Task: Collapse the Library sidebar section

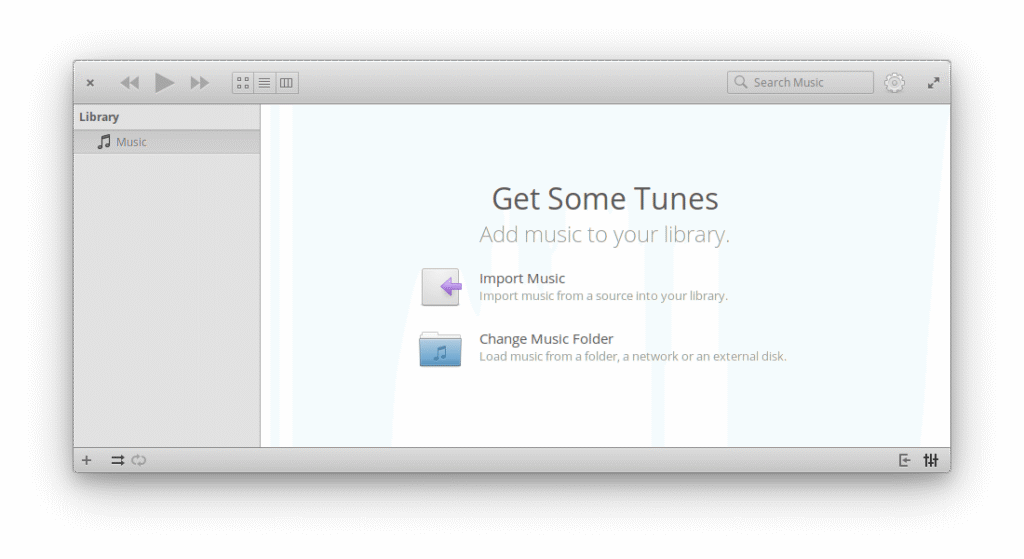Action: pyautogui.click(x=99, y=117)
